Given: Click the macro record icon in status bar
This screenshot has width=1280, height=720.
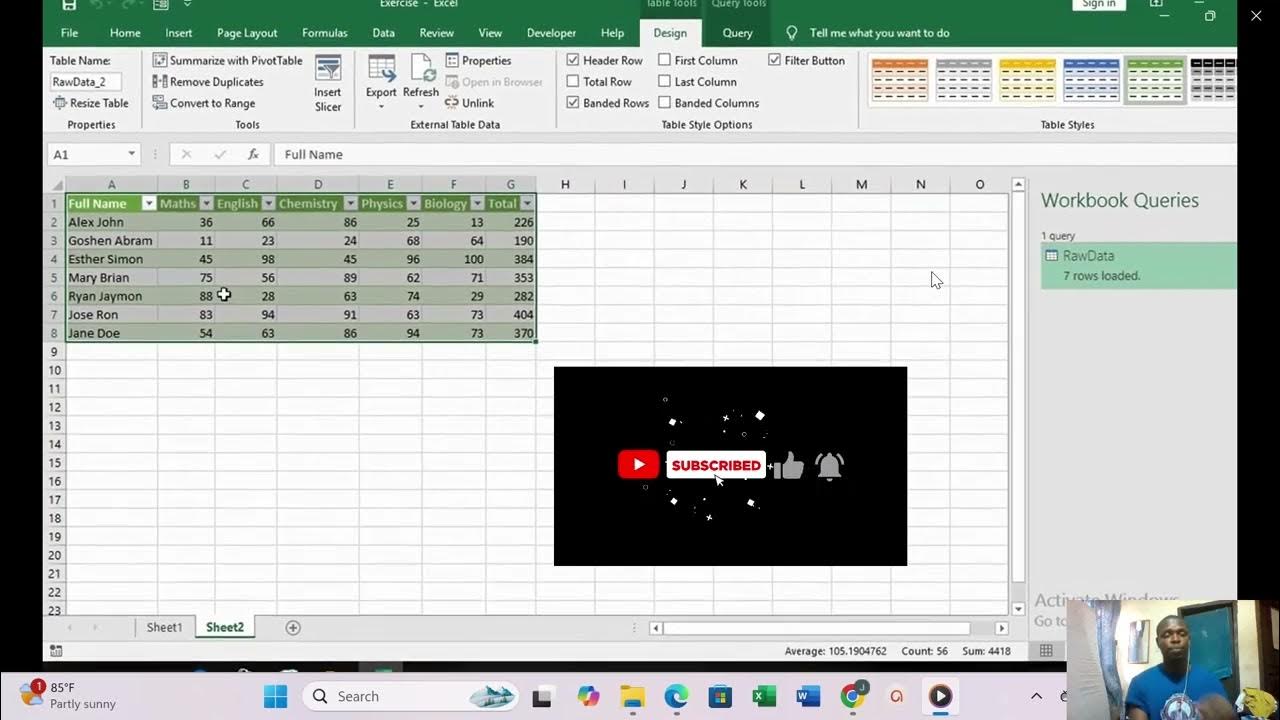Looking at the screenshot, I should tap(56, 651).
